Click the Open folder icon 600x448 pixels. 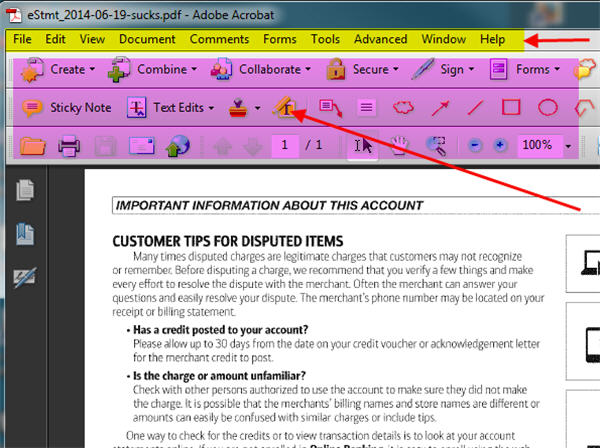pos(33,146)
